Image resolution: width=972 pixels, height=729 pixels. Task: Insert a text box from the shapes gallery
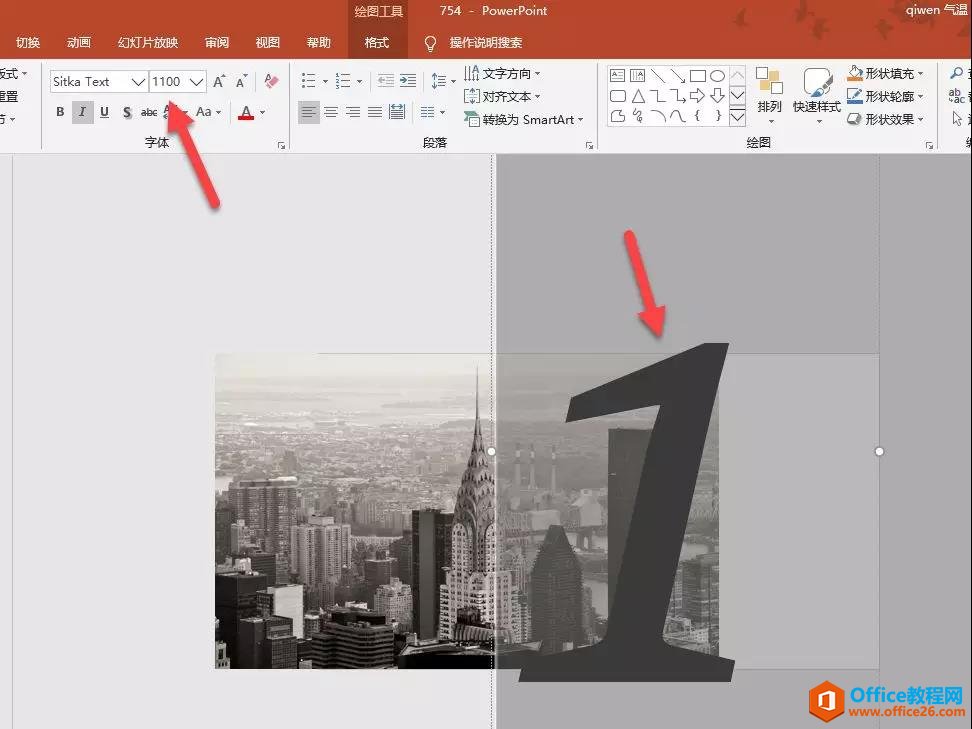click(x=617, y=76)
